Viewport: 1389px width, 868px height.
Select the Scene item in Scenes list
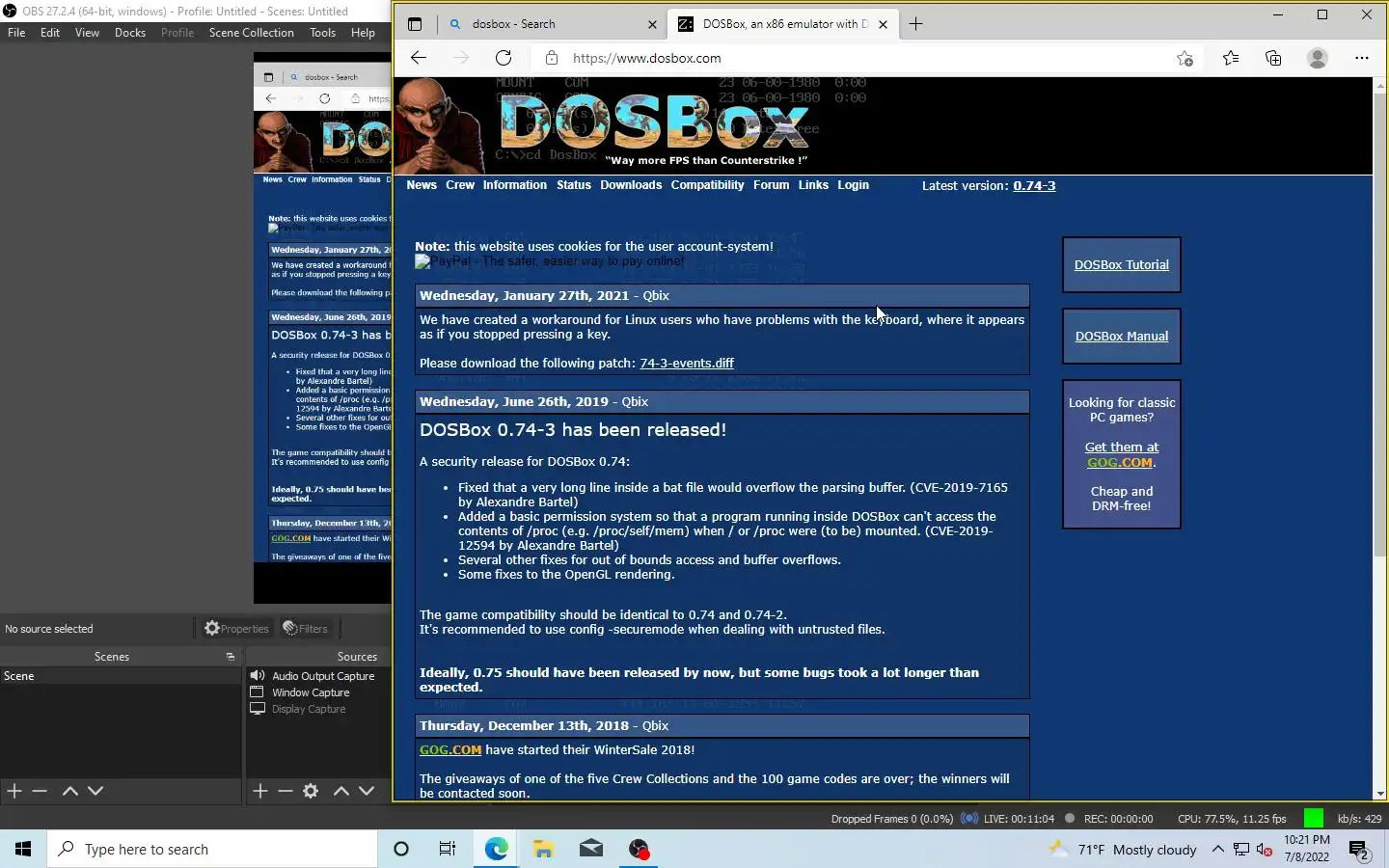(x=121, y=676)
